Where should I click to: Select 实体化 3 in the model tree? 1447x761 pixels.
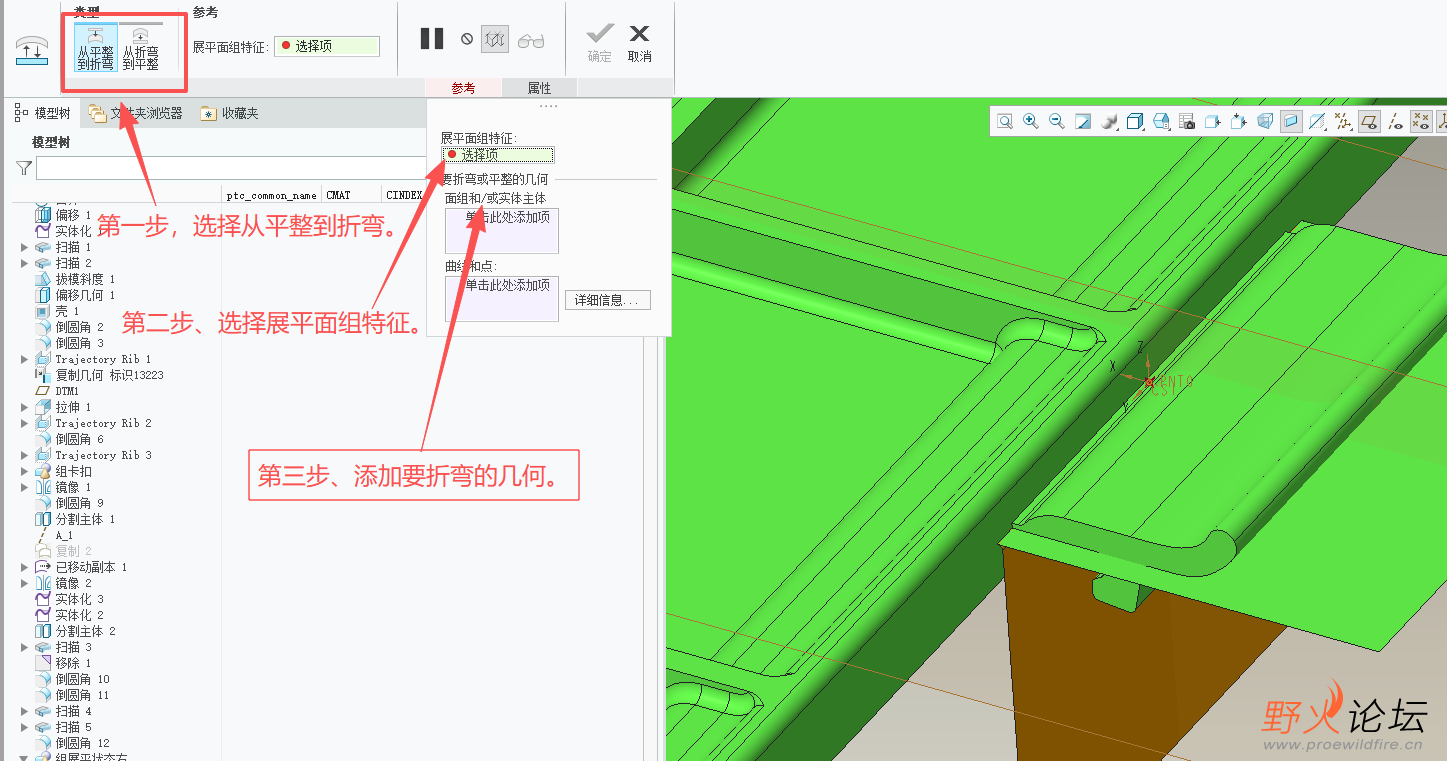tap(79, 599)
